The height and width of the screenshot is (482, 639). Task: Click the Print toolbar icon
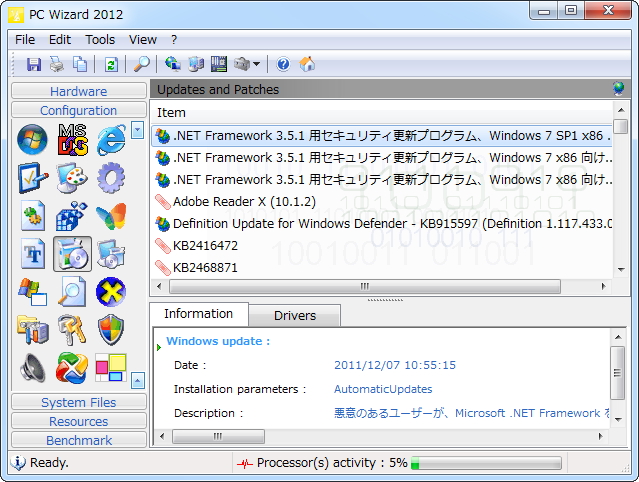[x=57, y=64]
